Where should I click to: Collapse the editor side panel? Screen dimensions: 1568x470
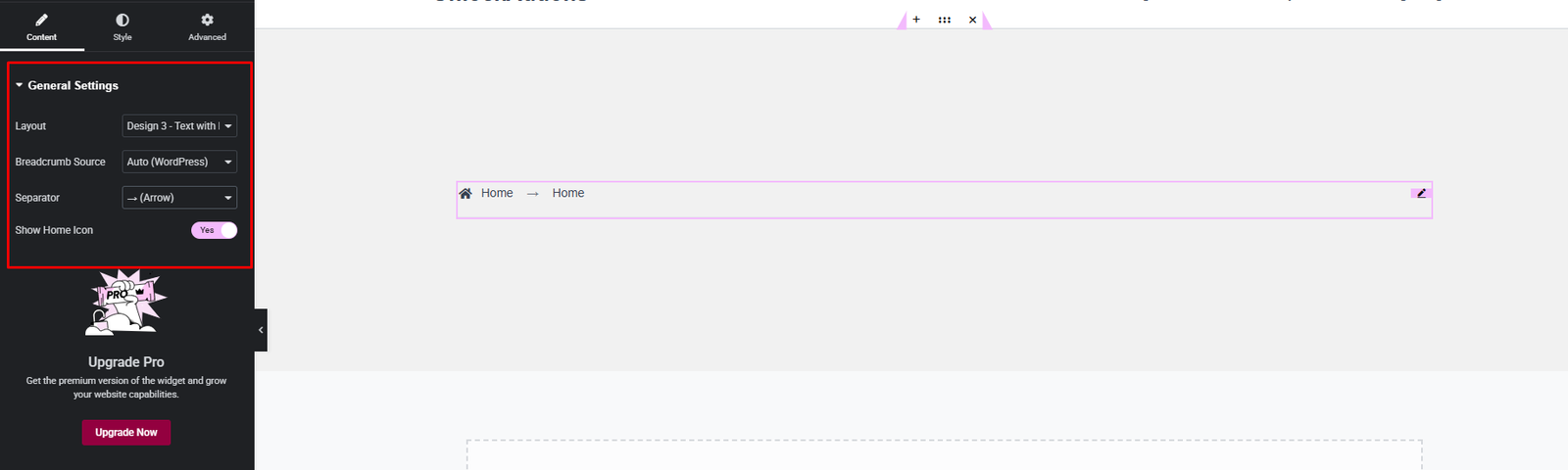point(261,330)
